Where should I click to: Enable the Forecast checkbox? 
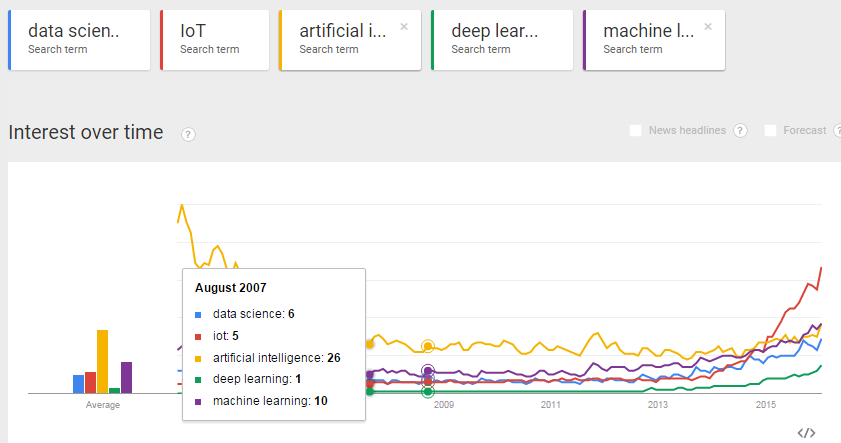click(x=770, y=130)
